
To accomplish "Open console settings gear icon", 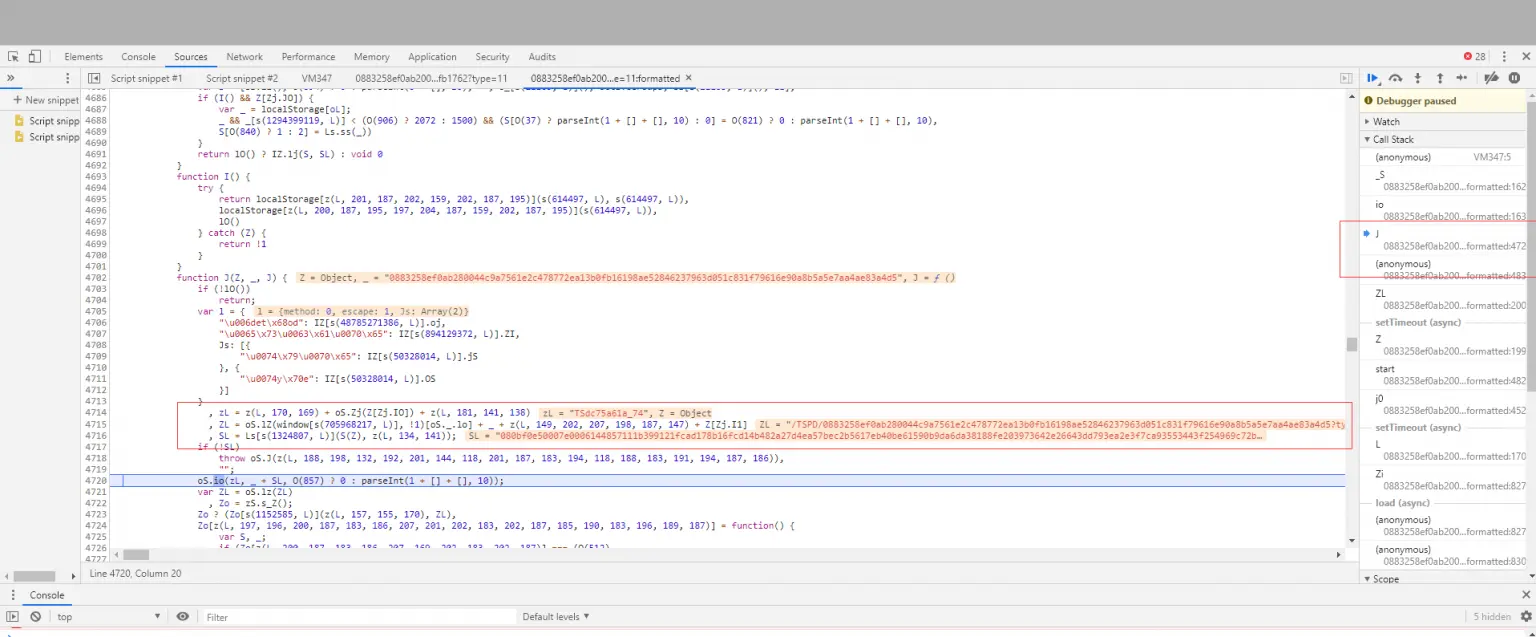I will (x=1526, y=617).
